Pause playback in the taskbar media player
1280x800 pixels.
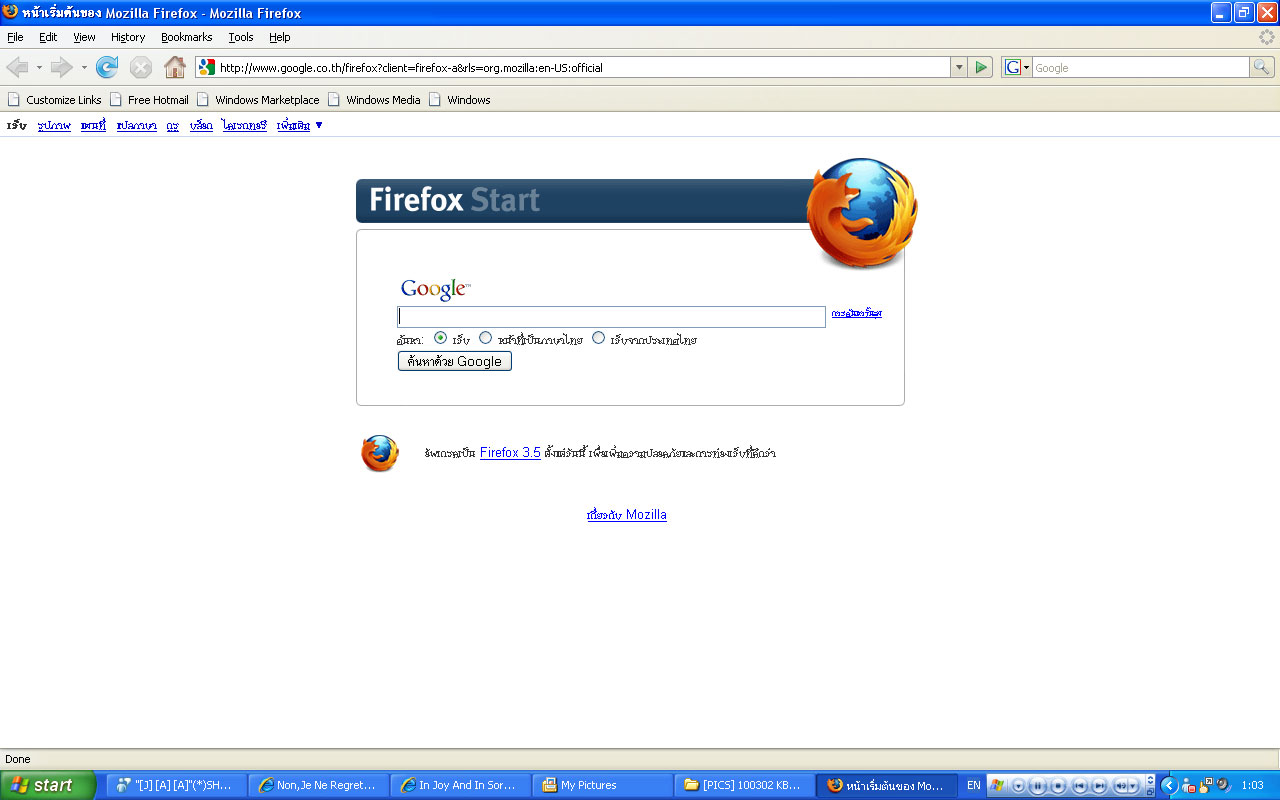click(x=1038, y=786)
